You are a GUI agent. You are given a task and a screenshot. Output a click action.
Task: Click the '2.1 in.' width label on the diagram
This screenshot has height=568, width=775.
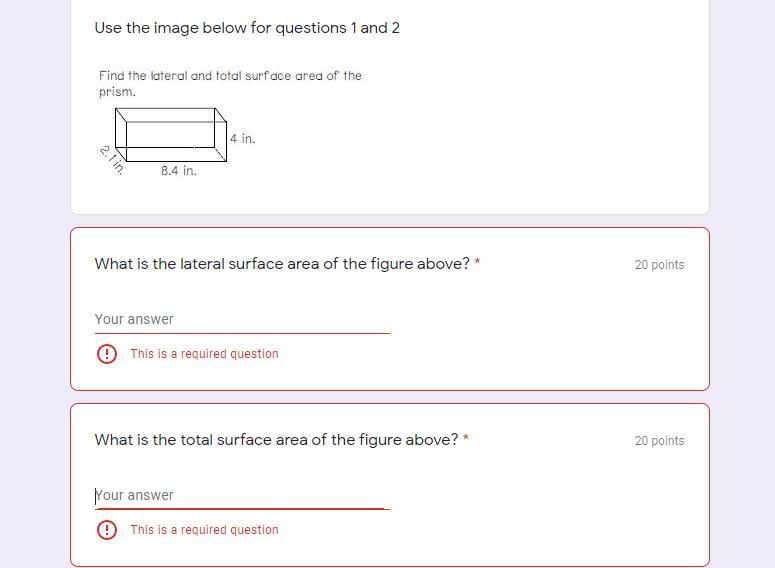[x=112, y=161]
